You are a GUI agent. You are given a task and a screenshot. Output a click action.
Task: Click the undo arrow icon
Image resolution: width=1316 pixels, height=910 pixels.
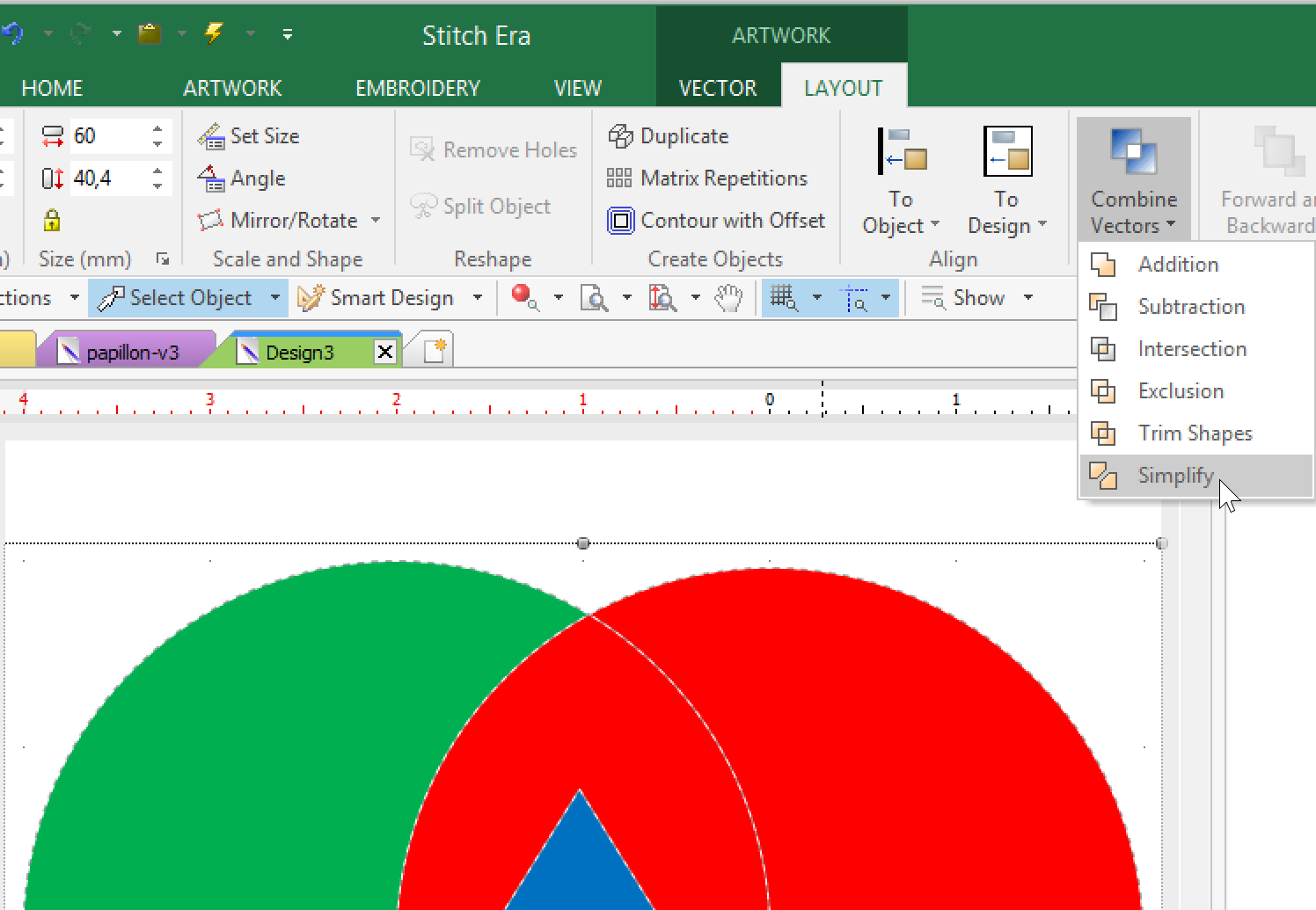12,34
